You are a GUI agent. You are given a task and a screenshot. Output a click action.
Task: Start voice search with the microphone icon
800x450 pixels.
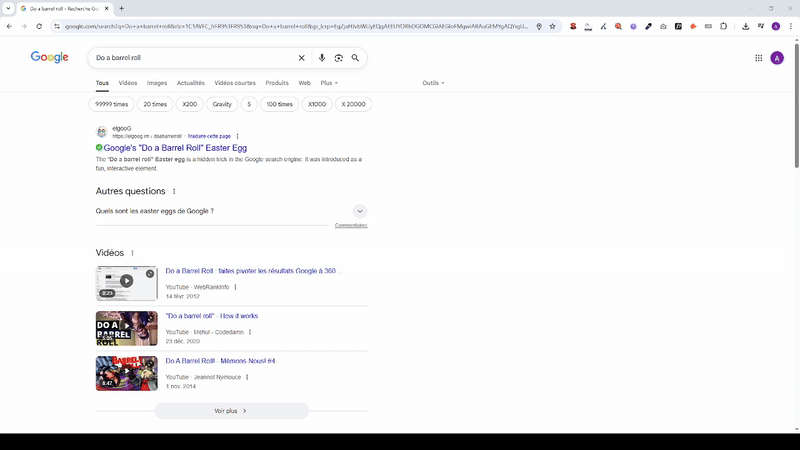[322, 58]
